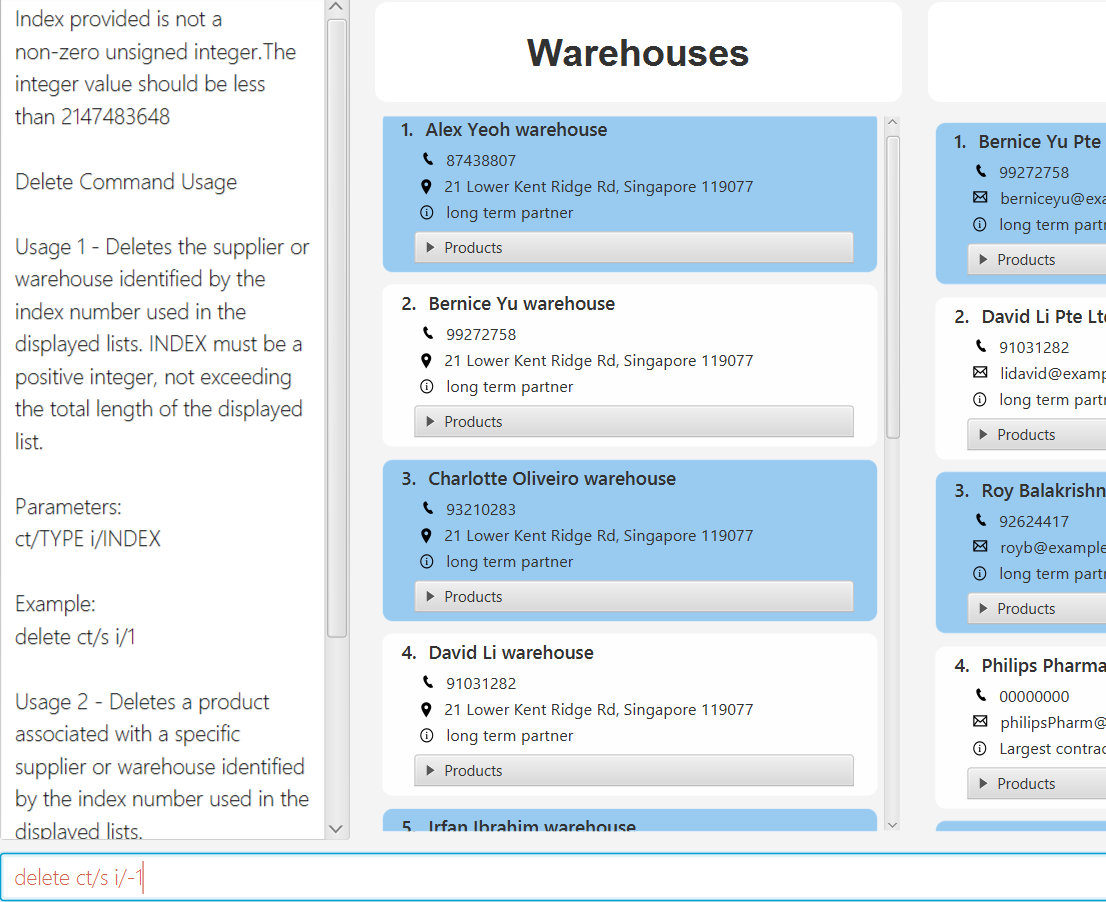
Task: Click info icon on Alex Yeoh warehouse card
Action: point(427,212)
